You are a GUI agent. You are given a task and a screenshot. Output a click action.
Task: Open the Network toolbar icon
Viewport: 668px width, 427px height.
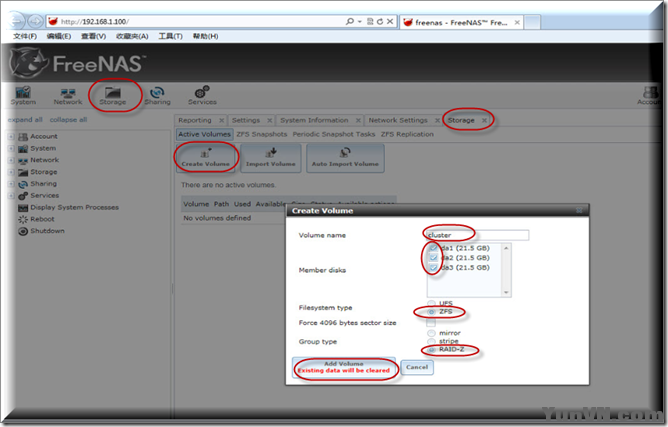[x=68, y=96]
